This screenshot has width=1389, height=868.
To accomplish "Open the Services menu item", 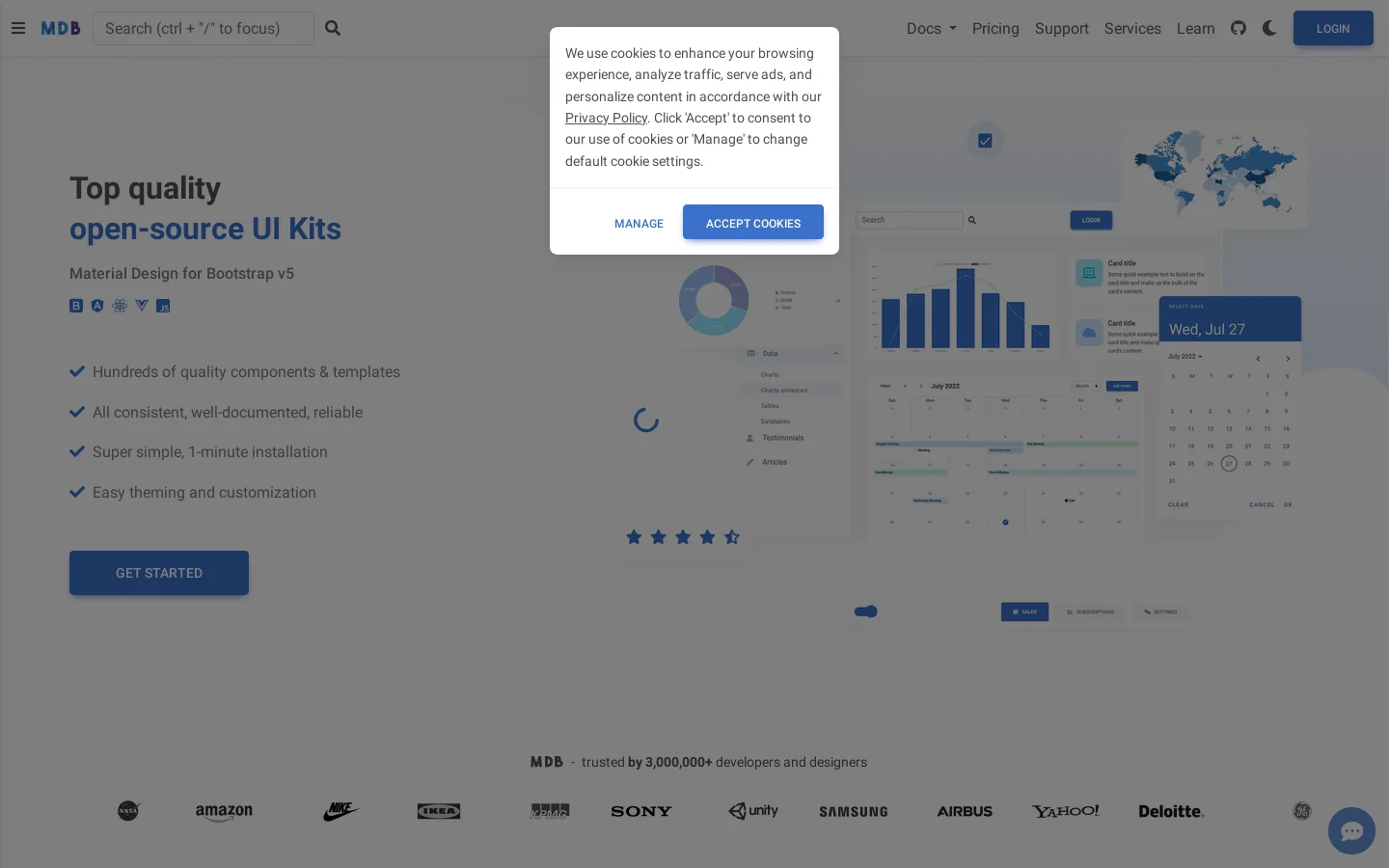I will point(1132,28).
